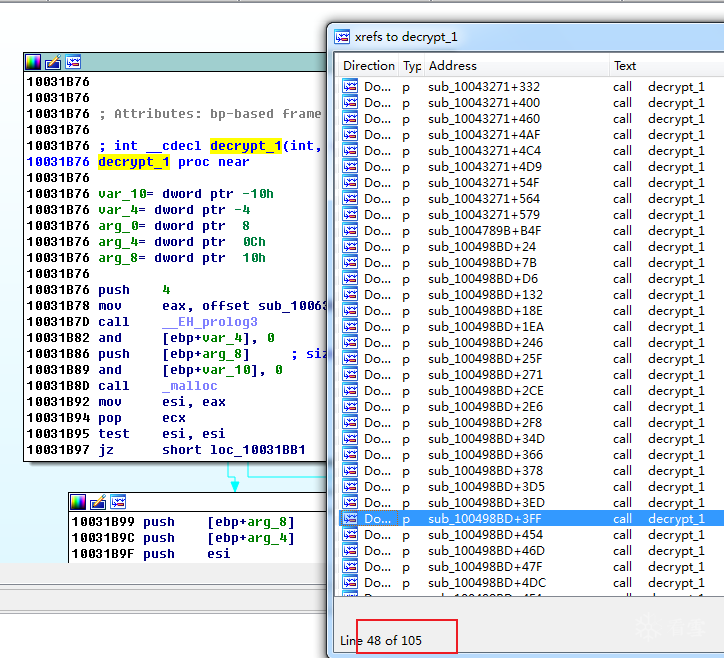Viewport: 724px width, 658px height.
Task: Click the 'Line 48 of 105' status text
Action: pos(381,640)
